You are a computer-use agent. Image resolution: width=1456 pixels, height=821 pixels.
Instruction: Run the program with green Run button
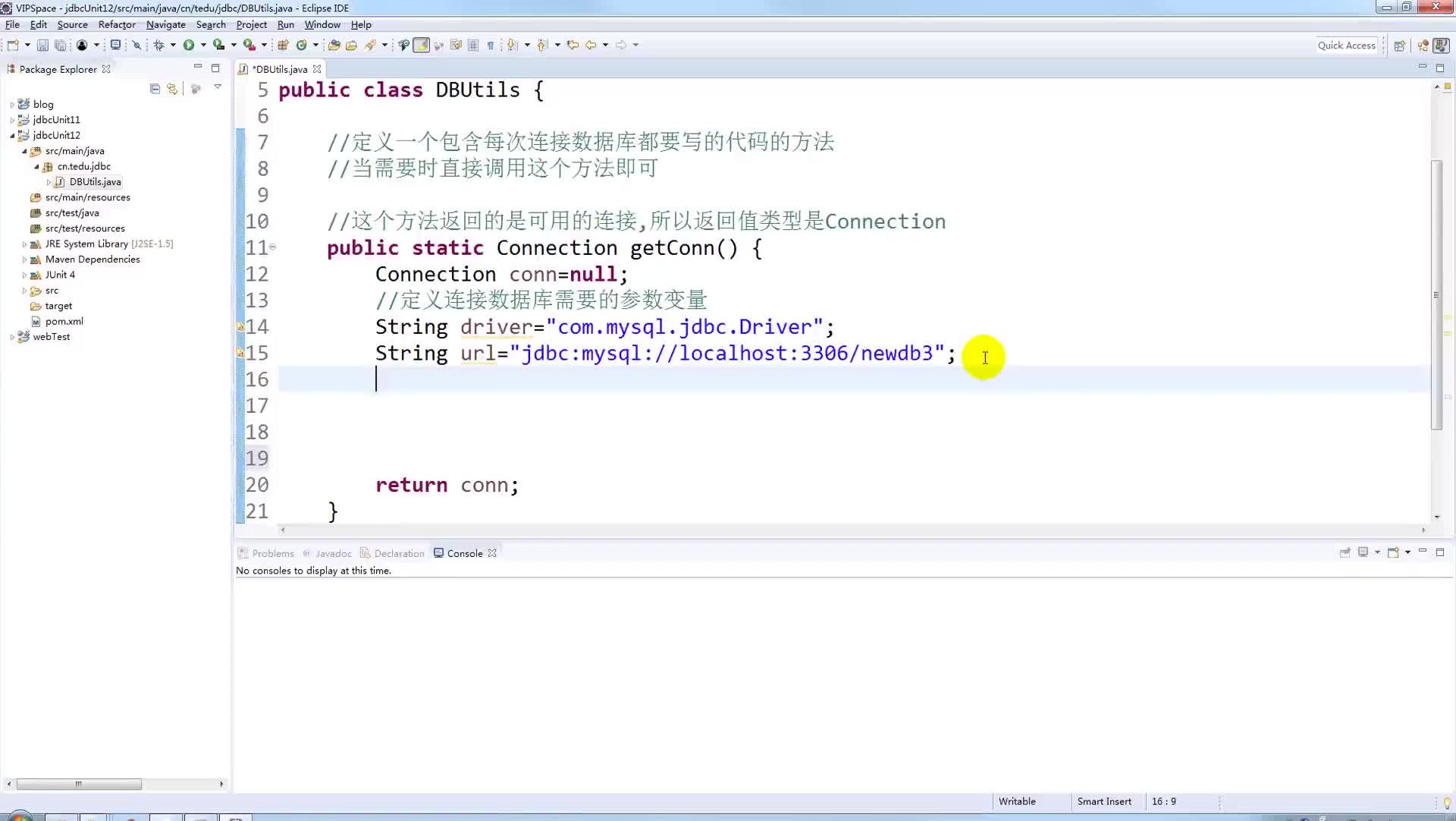189,45
